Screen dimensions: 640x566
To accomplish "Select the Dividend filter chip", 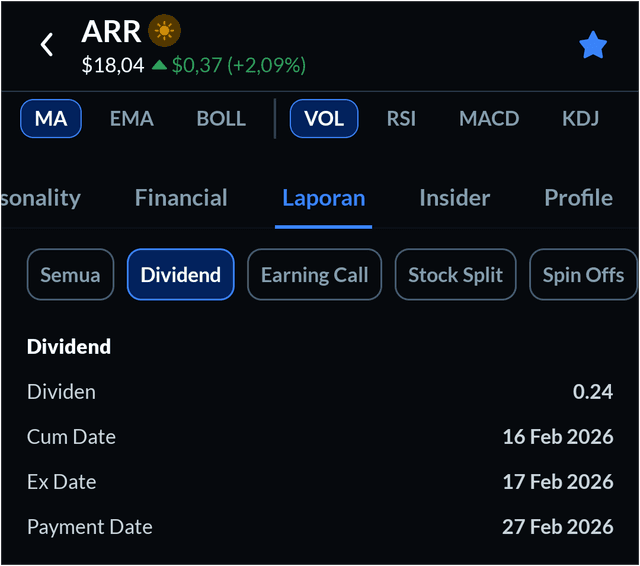I will (181, 275).
